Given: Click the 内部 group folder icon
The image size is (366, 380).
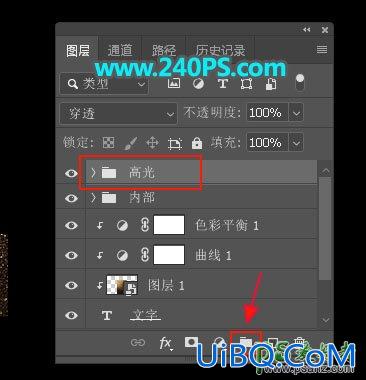Looking at the screenshot, I should [x=109, y=198].
